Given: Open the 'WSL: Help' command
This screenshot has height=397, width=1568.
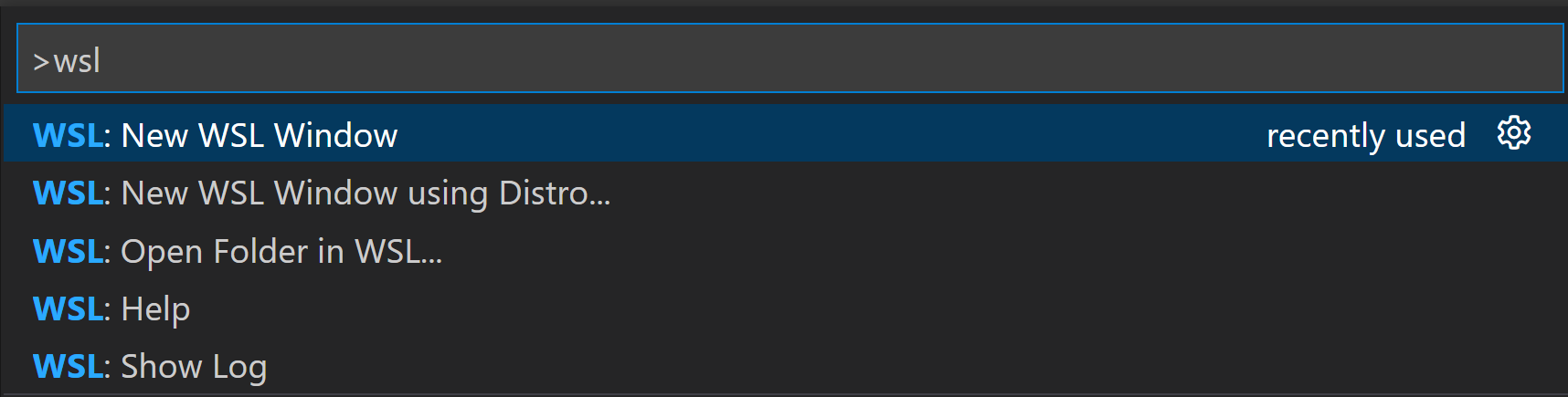Looking at the screenshot, I should click(x=155, y=309).
